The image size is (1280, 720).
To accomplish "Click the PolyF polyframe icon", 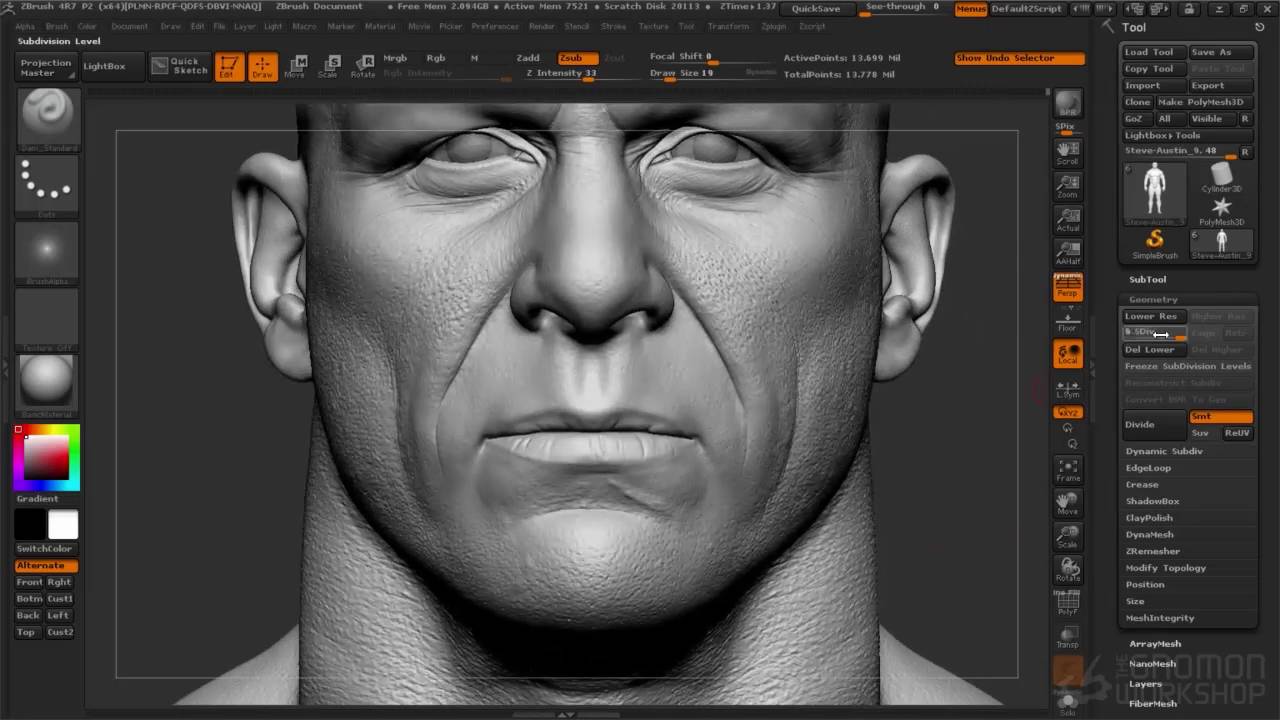I will 1068,603.
